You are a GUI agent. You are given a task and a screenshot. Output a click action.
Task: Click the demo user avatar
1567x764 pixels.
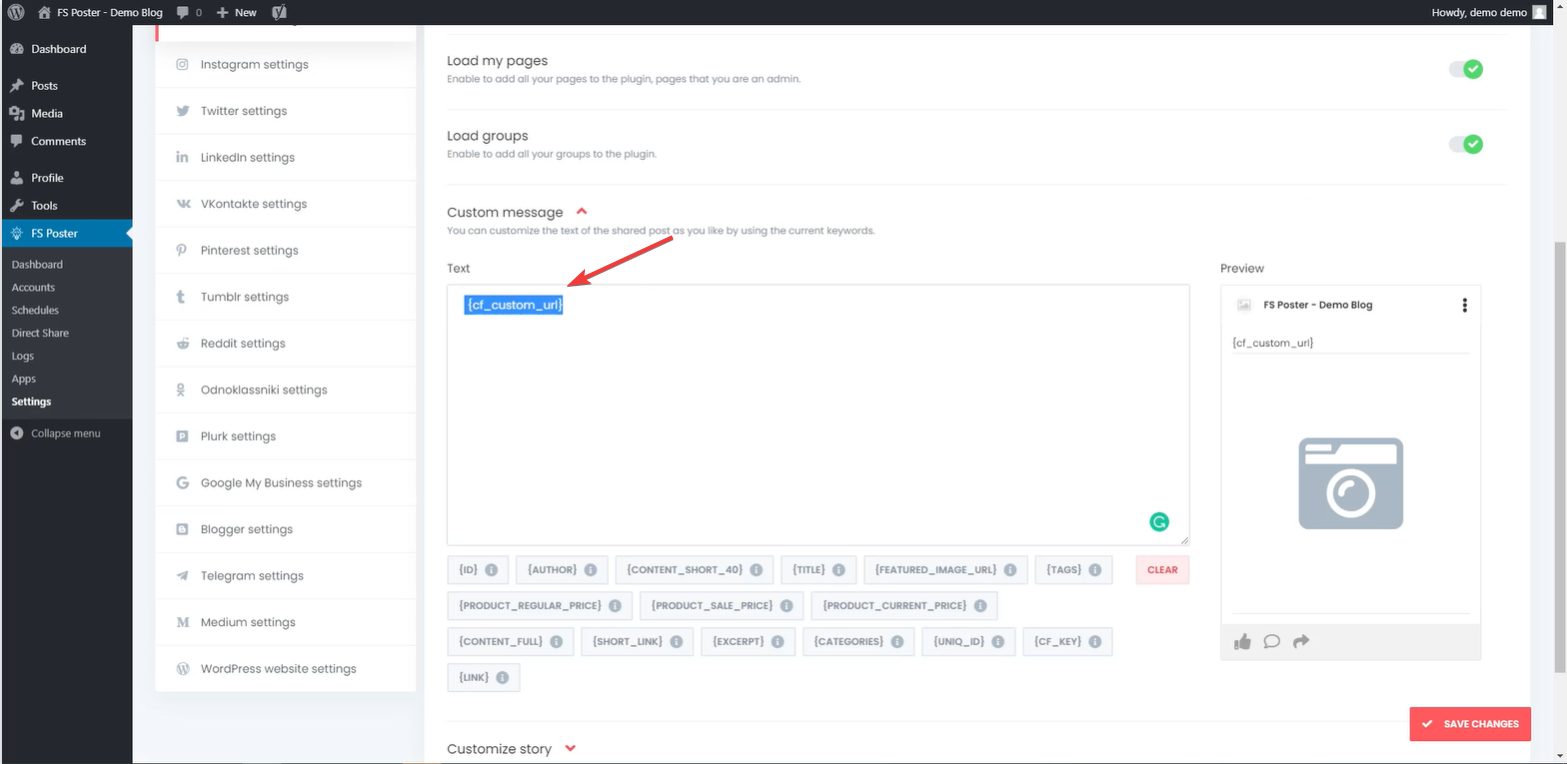pos(1539,12)
